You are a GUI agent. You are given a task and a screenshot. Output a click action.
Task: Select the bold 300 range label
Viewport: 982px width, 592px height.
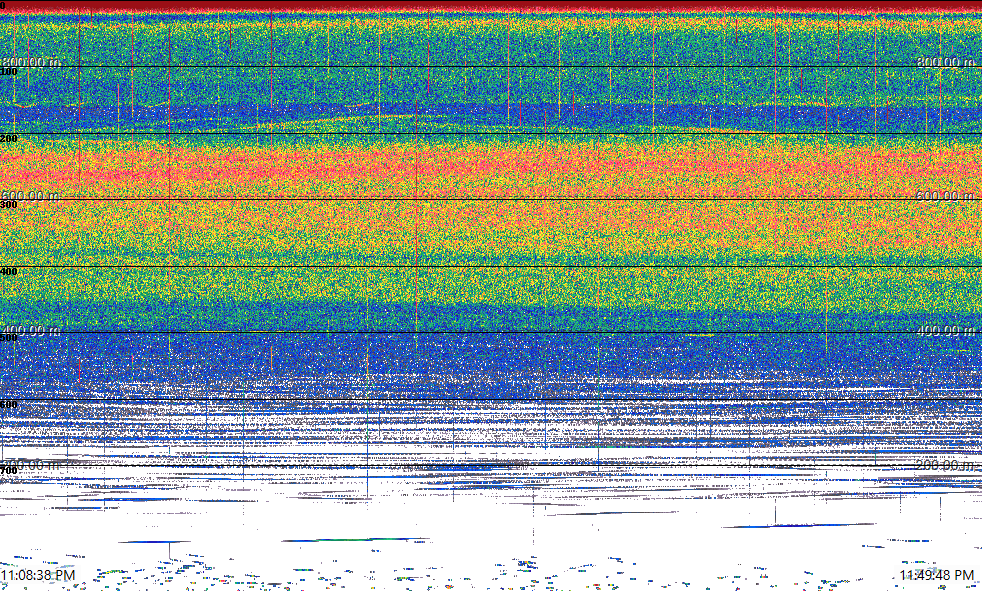(9, 205)
